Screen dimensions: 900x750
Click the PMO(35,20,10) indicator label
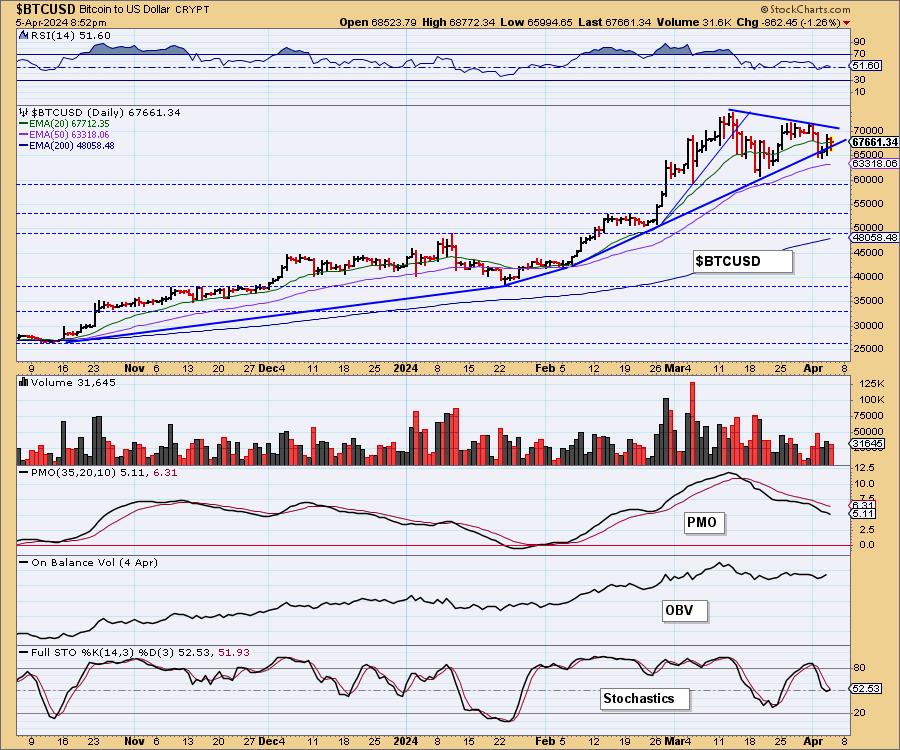tap(104, 473)
